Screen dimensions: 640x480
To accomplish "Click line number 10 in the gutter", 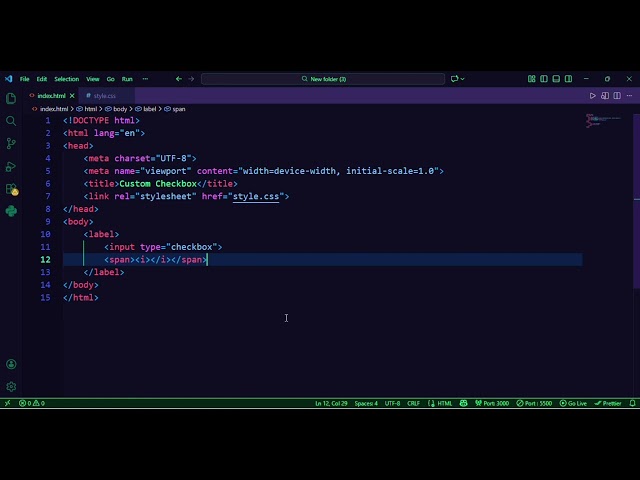I will [x=45, y=234].
